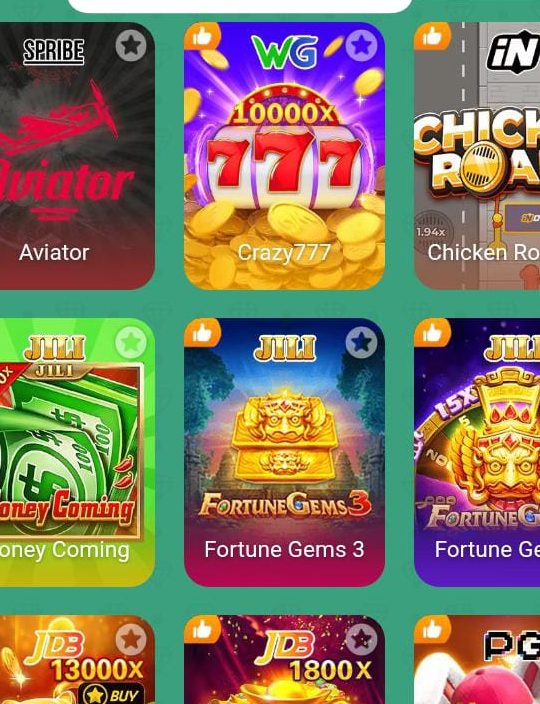
Task: Click thumbs-up badge on Crazy777 card
Action: click(202, 36)
